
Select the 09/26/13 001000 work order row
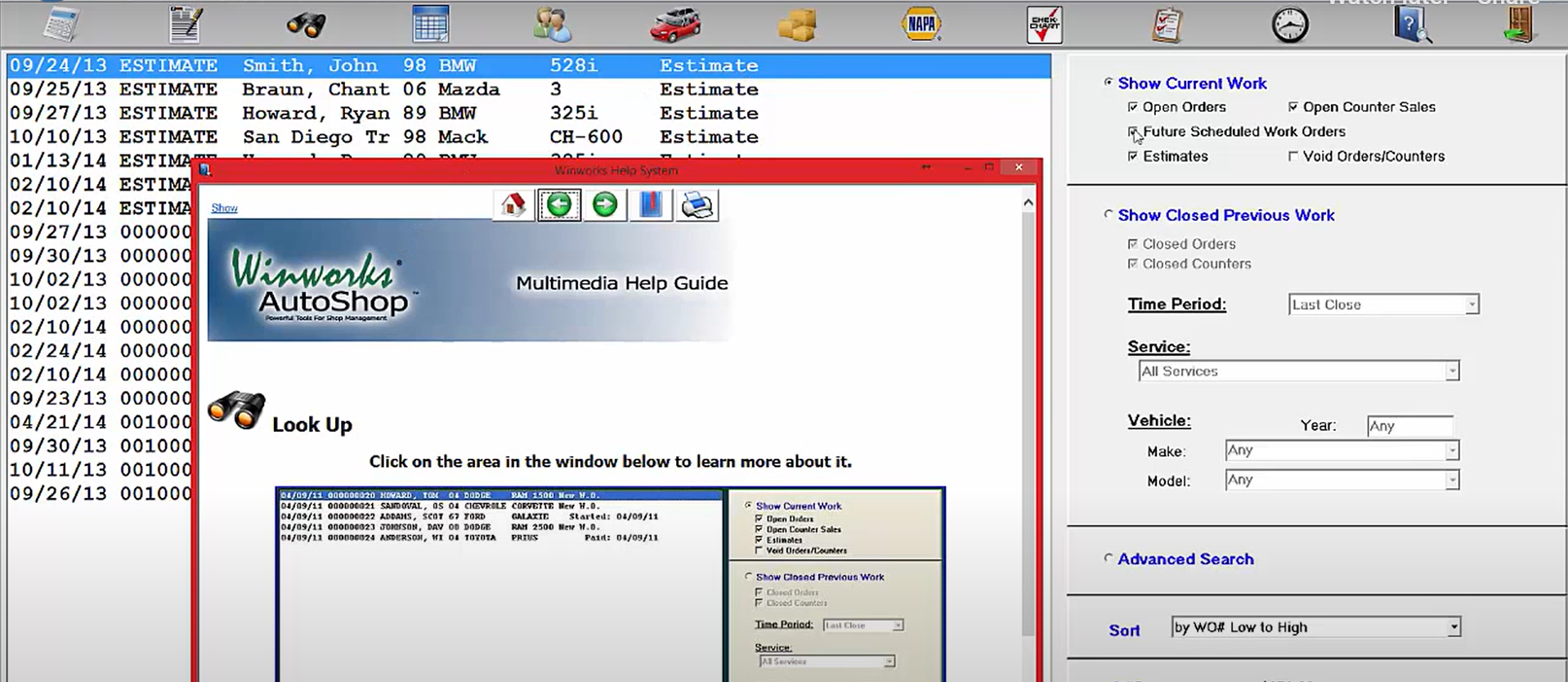coord(100,493)
